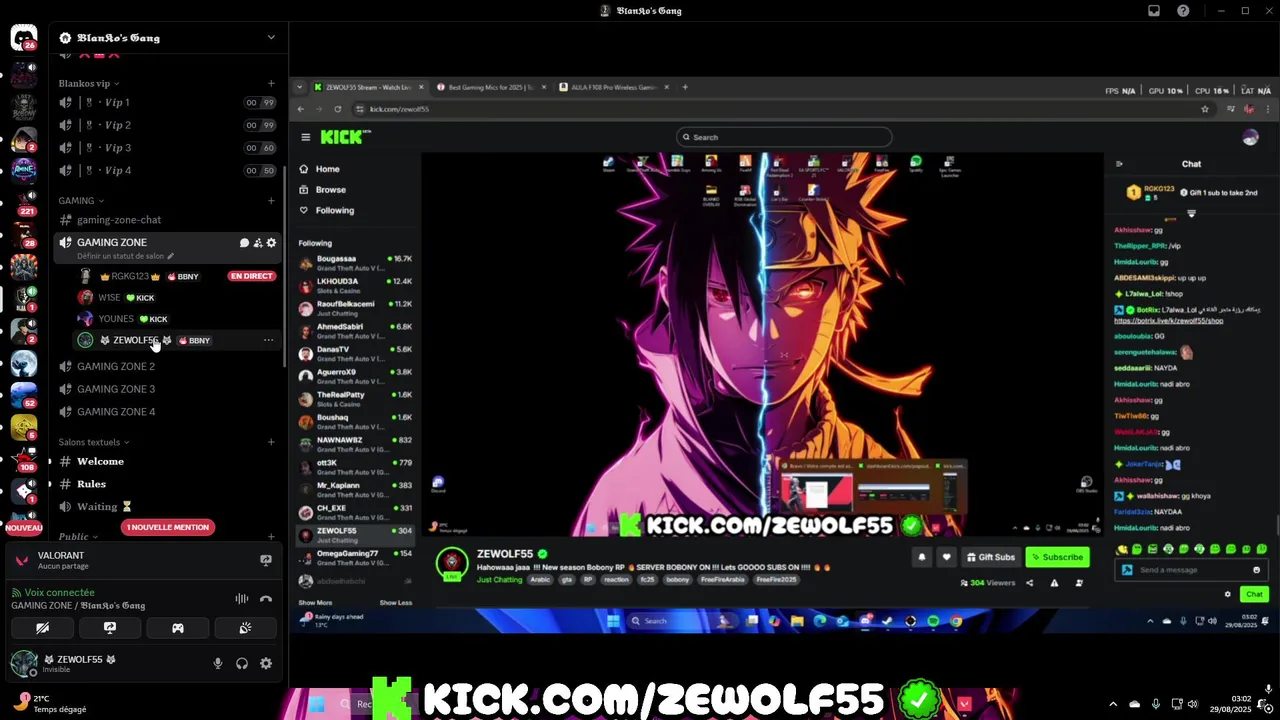Join Waiting voice channel
The width and height of the screenshot is (1280, 720).
[x=167, y=507]
